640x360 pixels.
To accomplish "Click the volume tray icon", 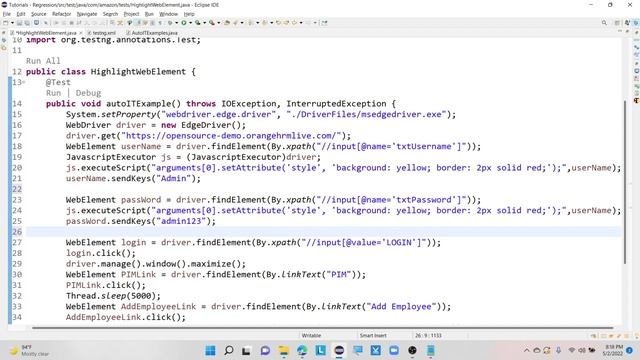I will (582, 351).
